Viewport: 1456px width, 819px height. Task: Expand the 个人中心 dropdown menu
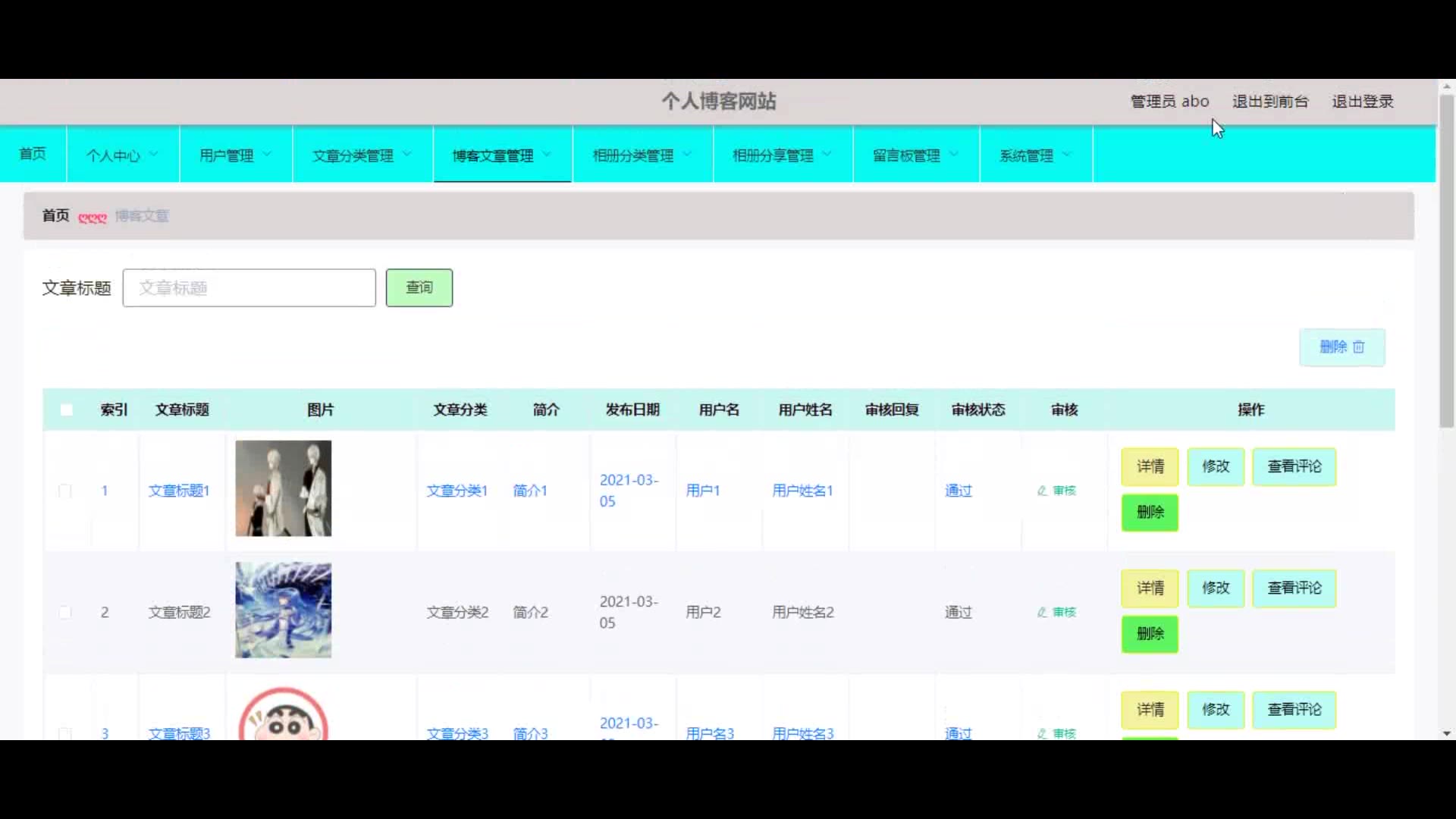point(122,155)
